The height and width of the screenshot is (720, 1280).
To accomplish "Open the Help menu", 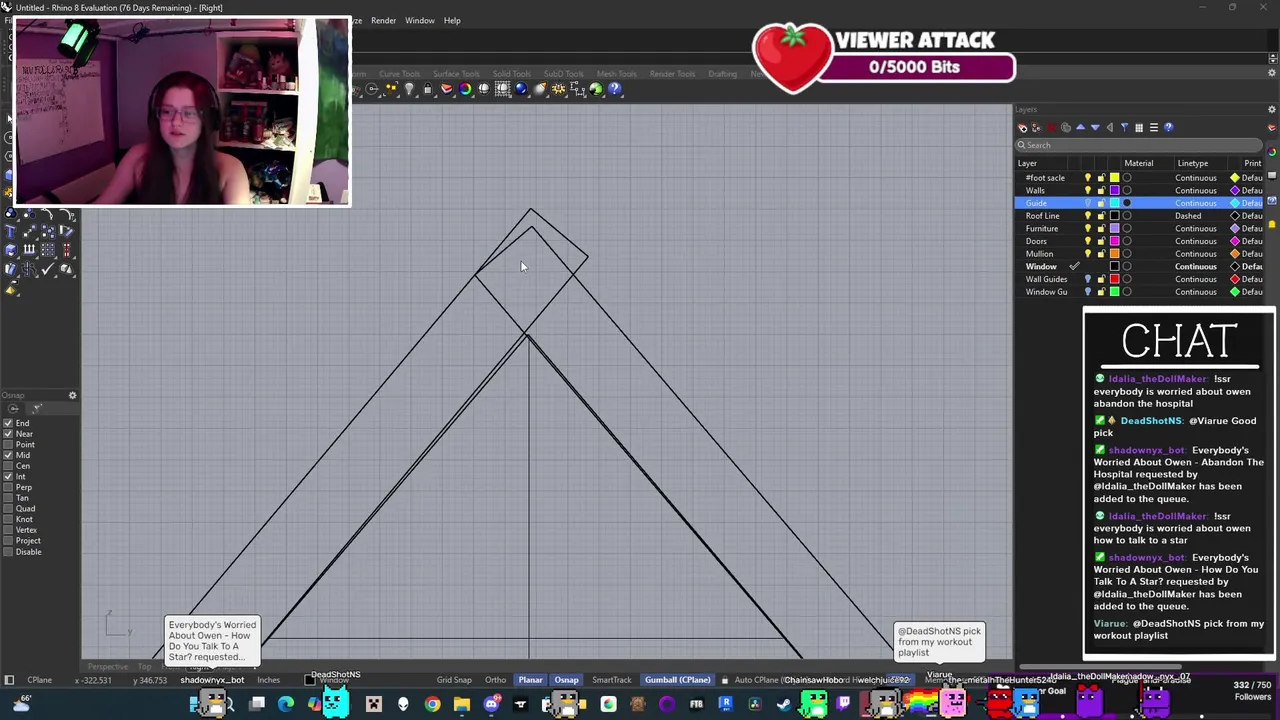I will click(x=452, y=20).
